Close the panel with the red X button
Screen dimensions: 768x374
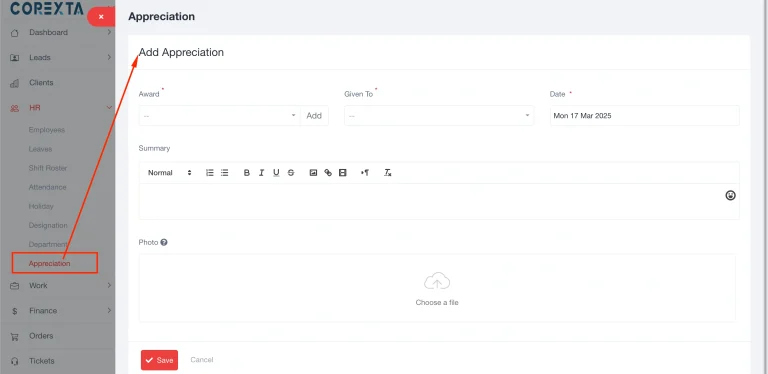click(101, 17)
